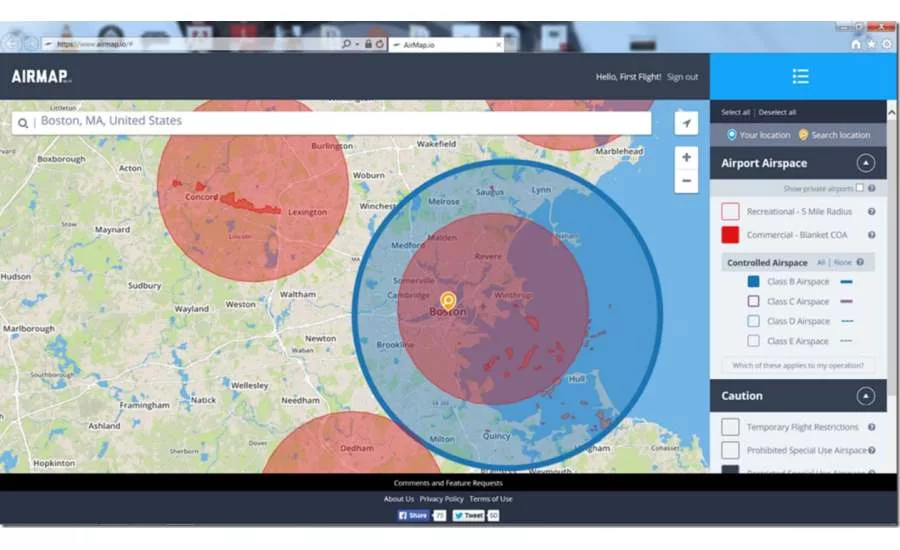900x550 pixels.
Task: Switch to the AirMap.io browser tab
Action: pyautogui.click(x=446, y=45)
